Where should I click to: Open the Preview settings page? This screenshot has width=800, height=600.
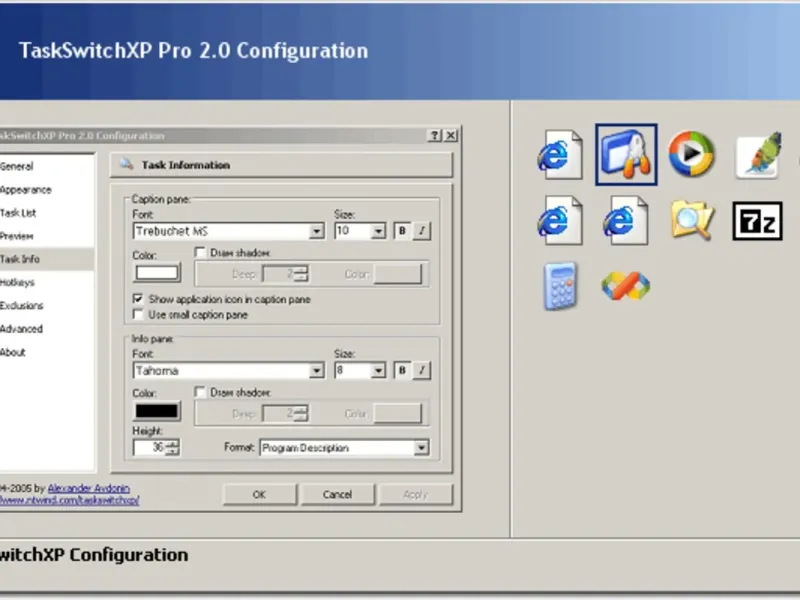click(16, 236)
